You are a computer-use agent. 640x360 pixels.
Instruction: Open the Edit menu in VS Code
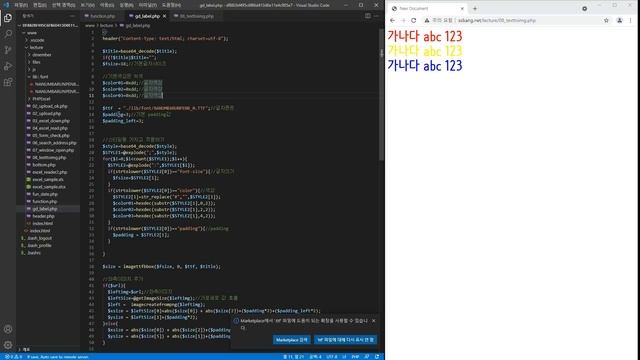point(40,5)
